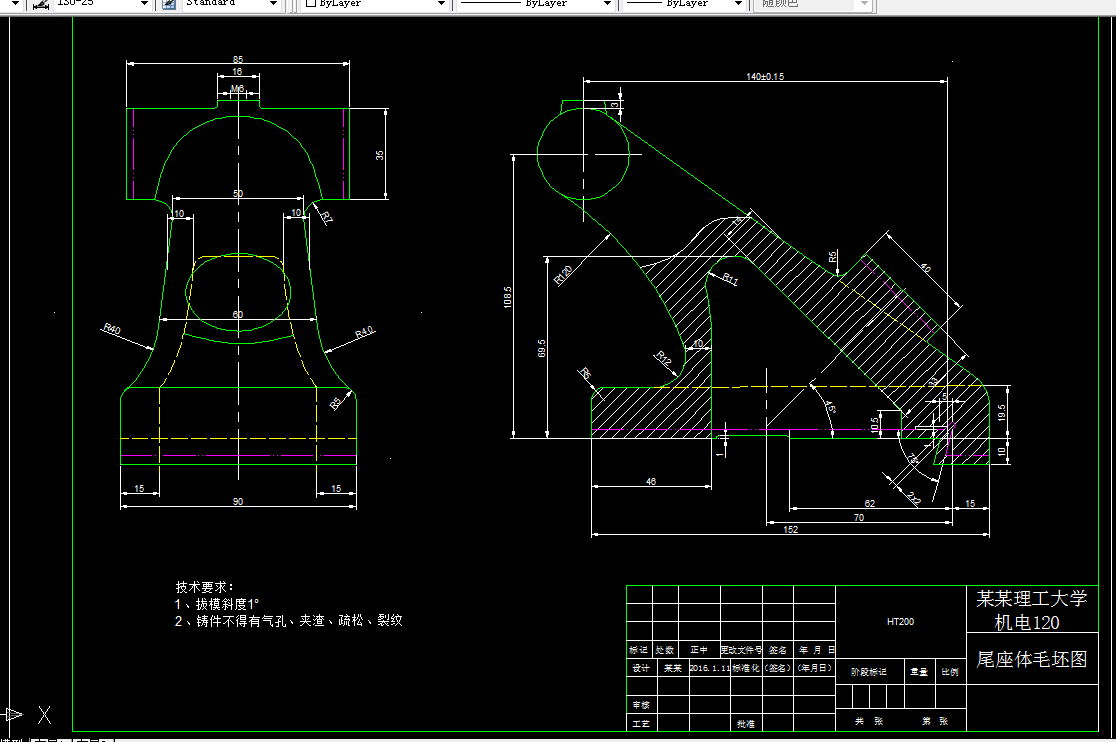The image size is (1116, 742).
Task: Click the 技术要求 heading text
Action: [204, 587]
